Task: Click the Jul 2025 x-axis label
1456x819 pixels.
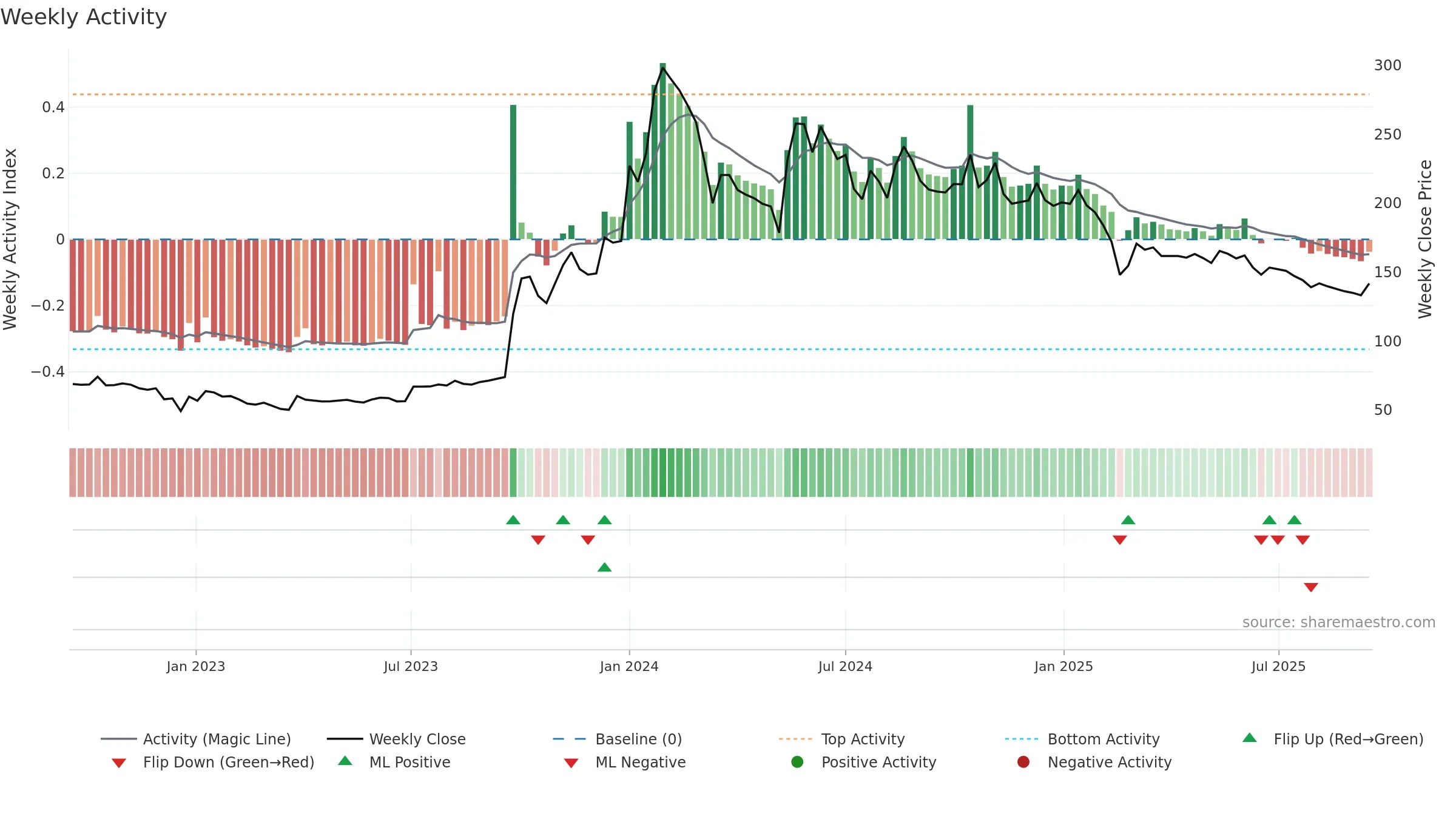Action: coord(1278,666)
